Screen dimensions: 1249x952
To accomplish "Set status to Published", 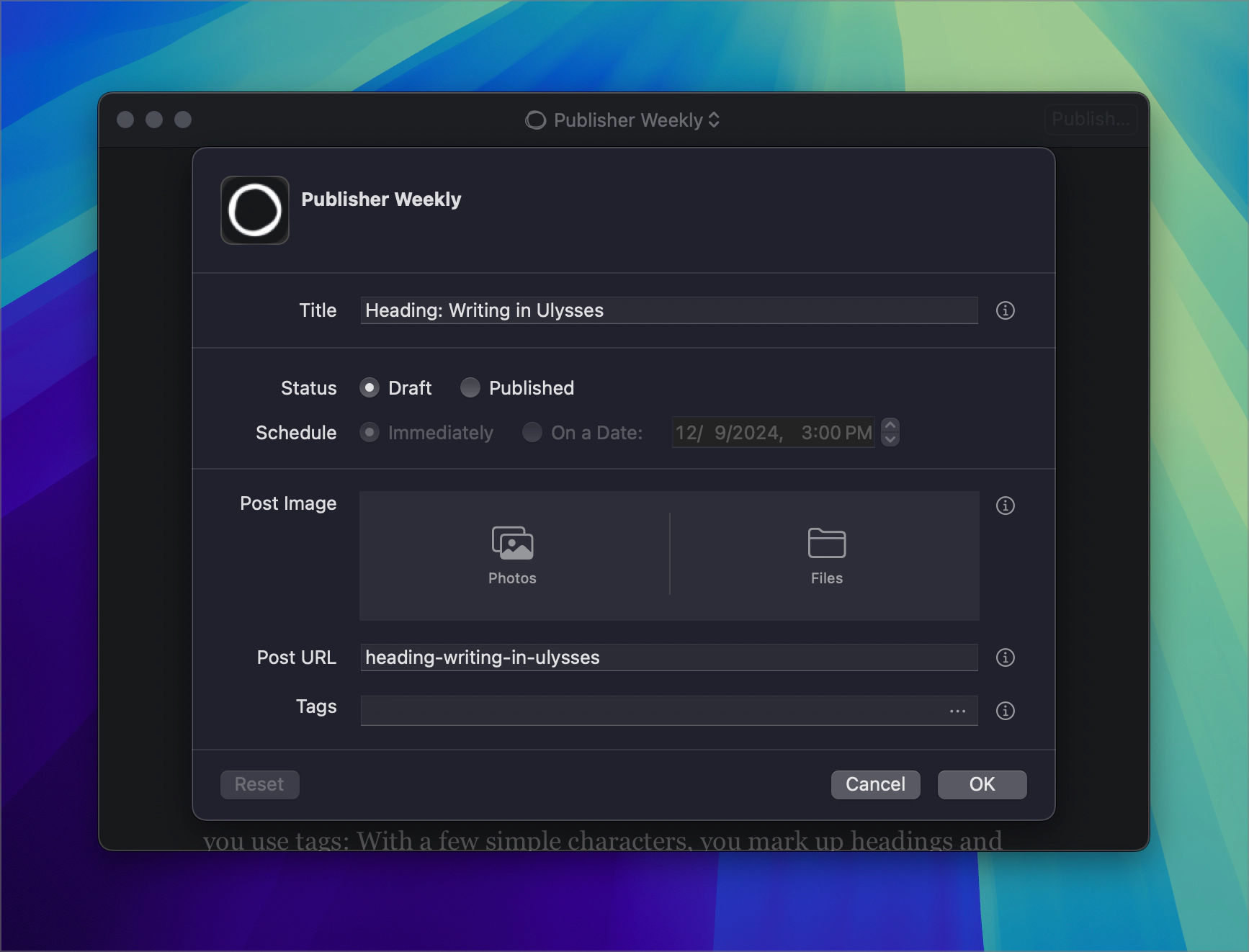I will [470, 388].
